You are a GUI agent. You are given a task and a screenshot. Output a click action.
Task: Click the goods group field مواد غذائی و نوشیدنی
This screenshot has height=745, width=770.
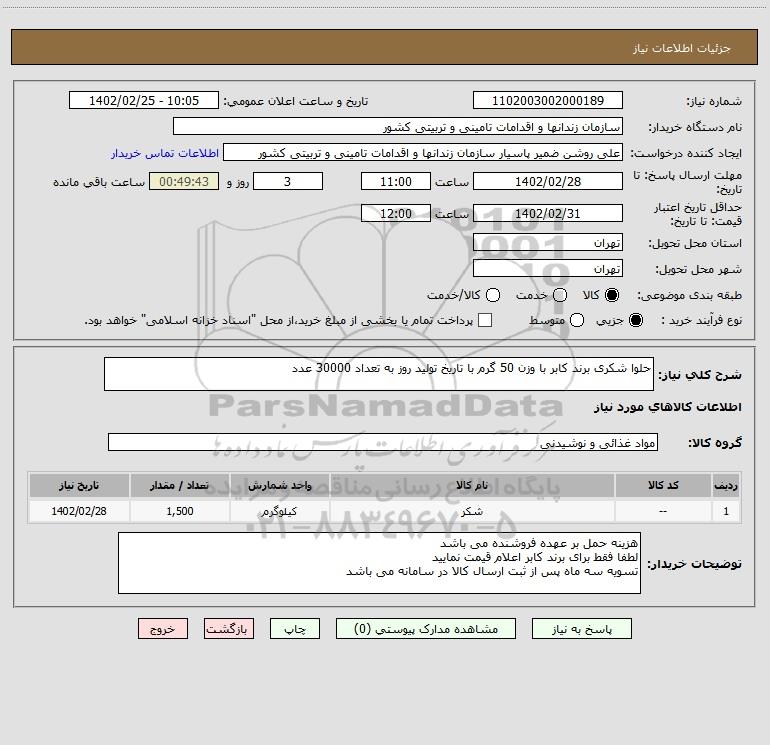383,442
